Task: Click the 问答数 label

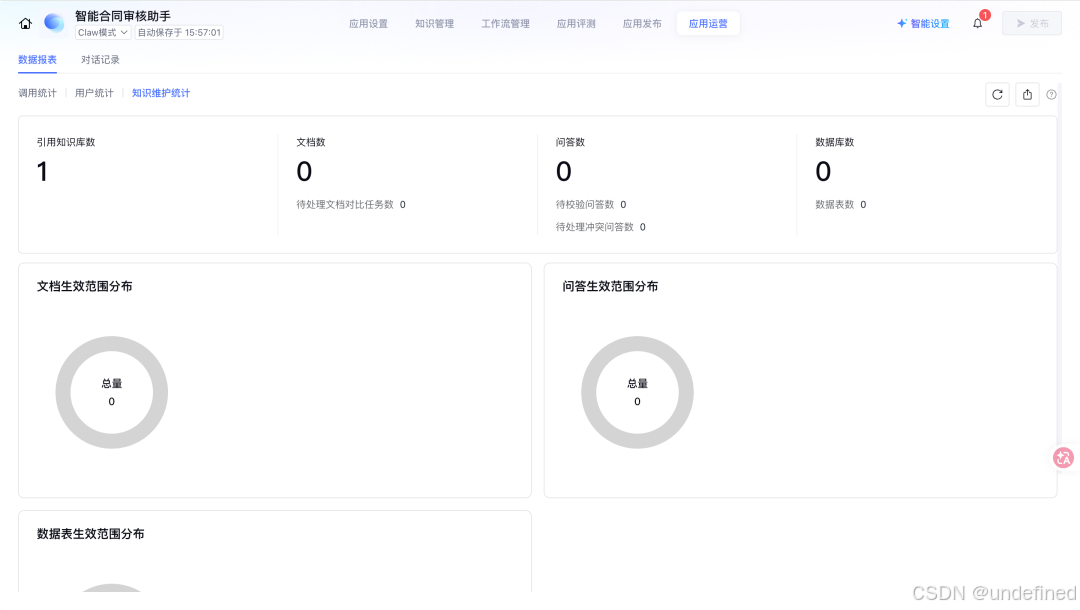Action: point(570,142)
